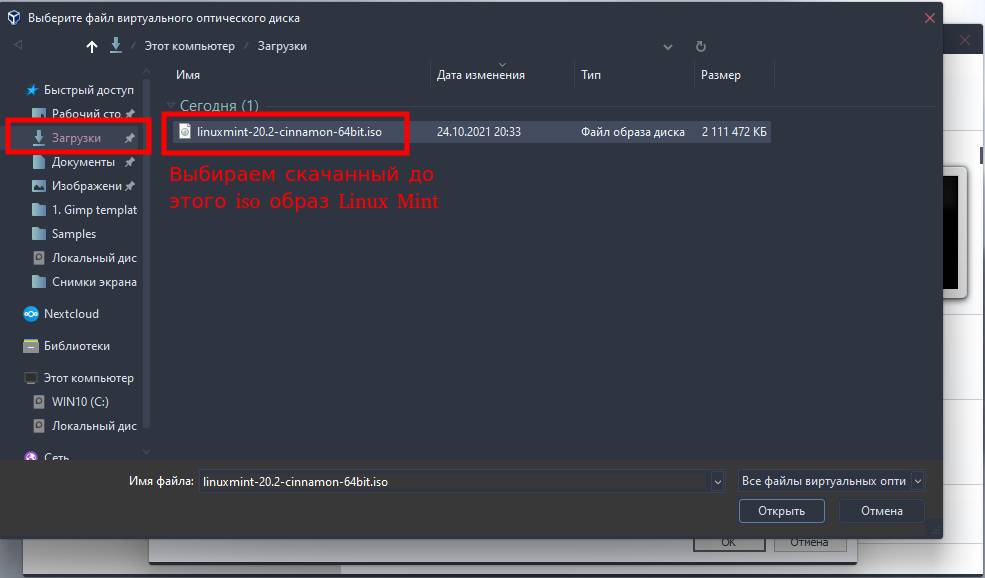Click the Up one level arrow
Image resolution: width=985 pixels, height=578 pixels.
(x=92, y=47)
